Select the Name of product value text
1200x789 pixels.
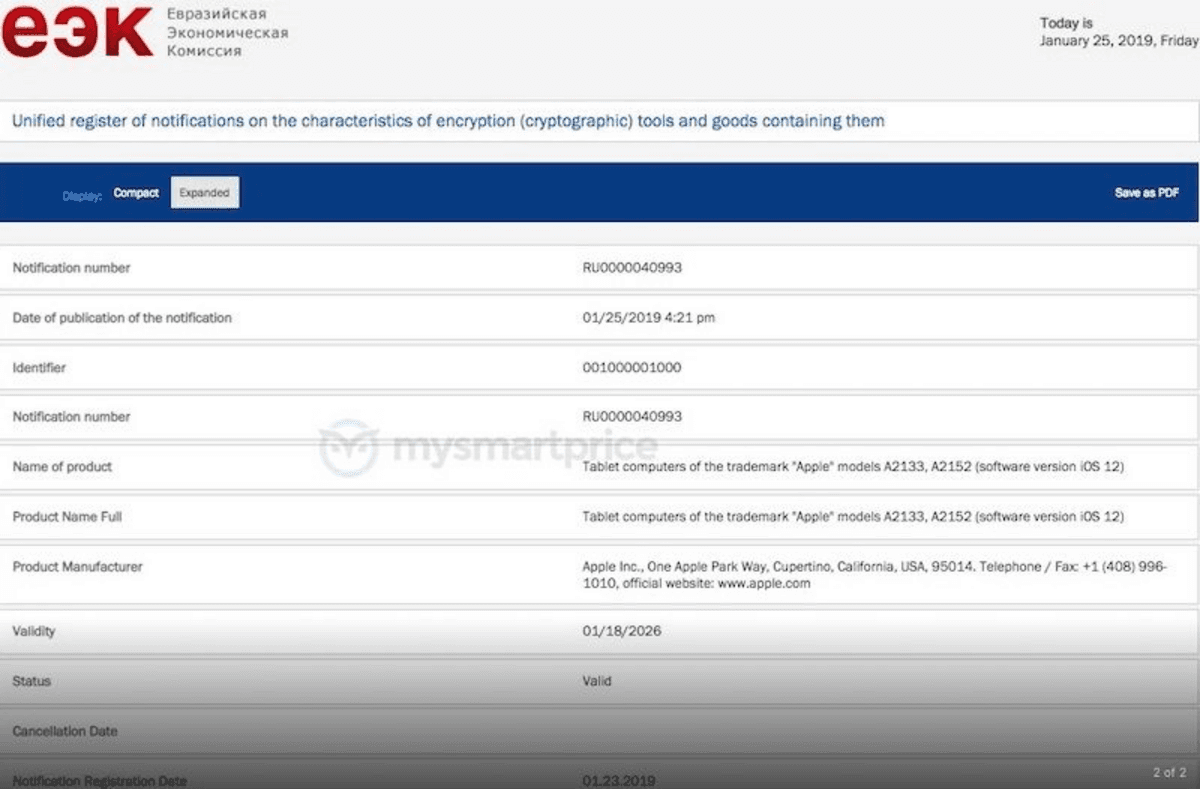click(x=853, y=467)
